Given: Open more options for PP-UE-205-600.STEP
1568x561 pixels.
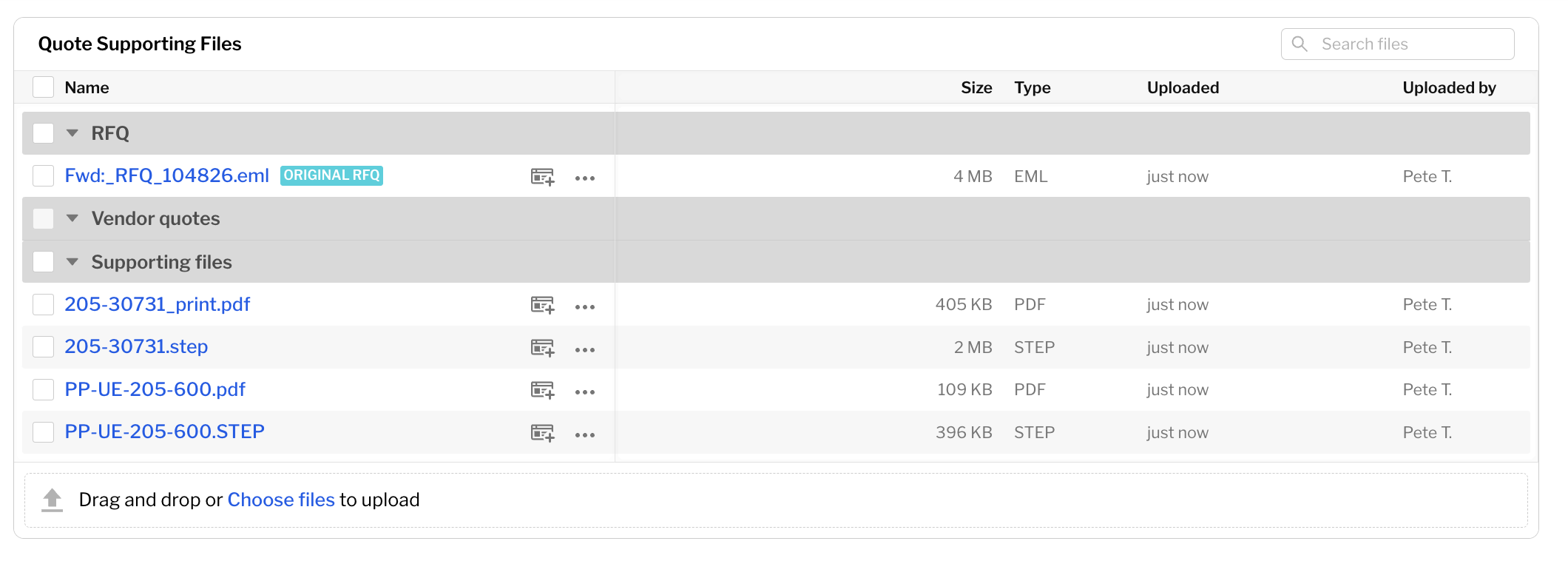Looking at the screenshot, I should [585, 434].
